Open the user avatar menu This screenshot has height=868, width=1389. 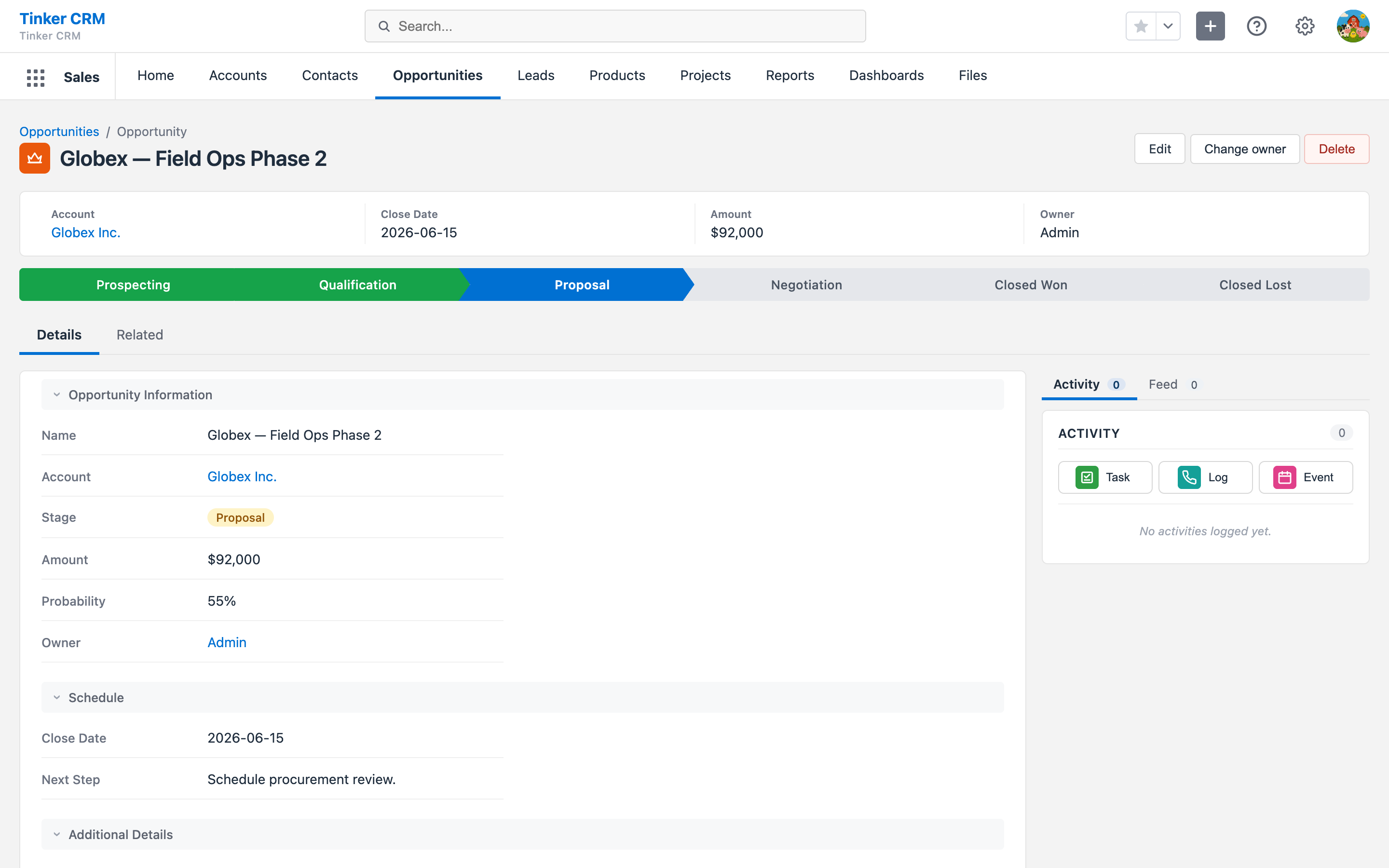tap(1353, 26)
